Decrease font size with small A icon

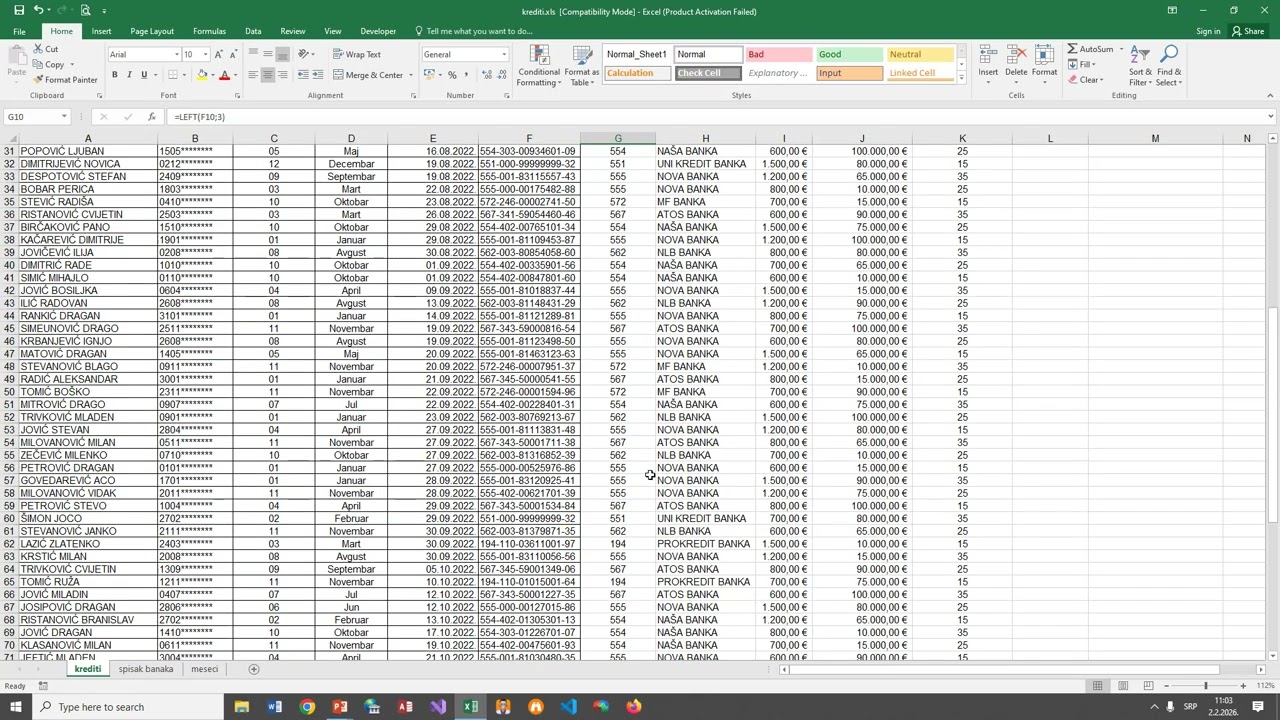pyautogui.click(x=234, y=54)
